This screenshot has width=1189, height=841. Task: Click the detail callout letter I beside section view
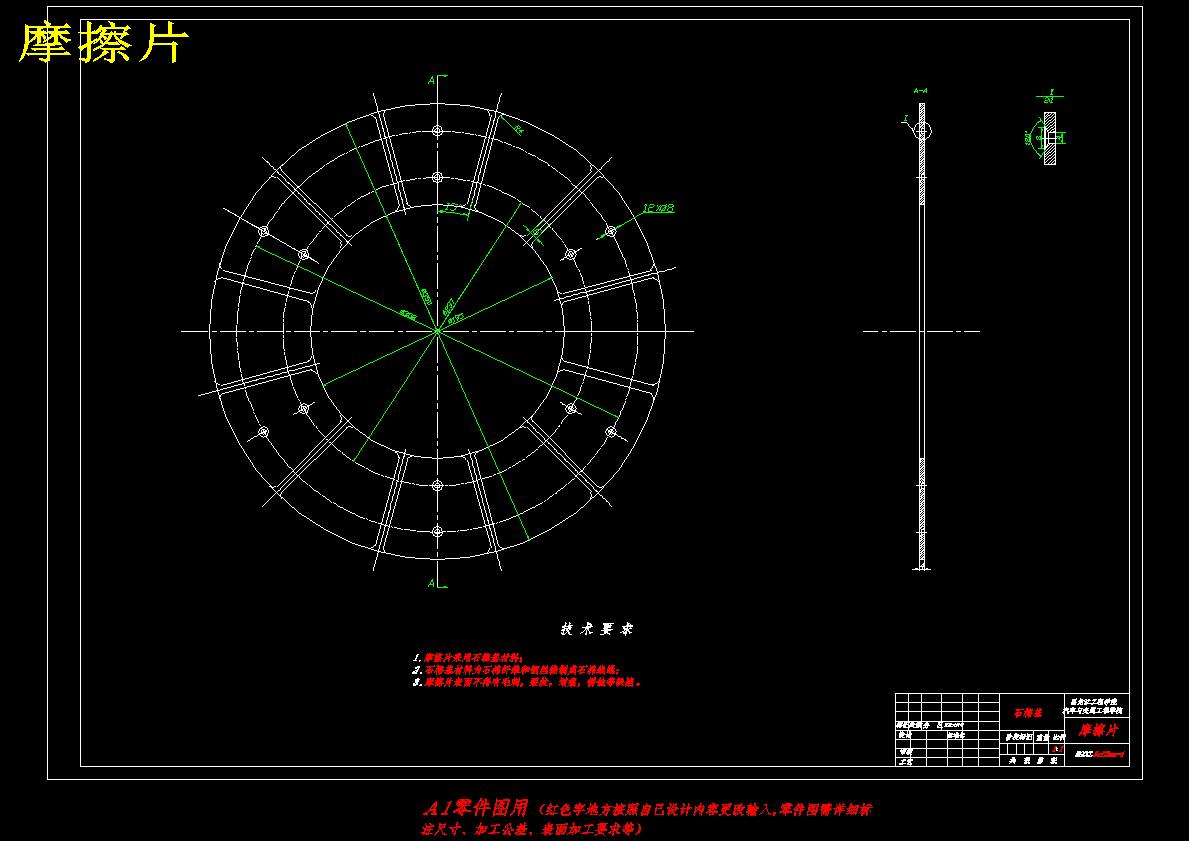click(x=905, y=118)
